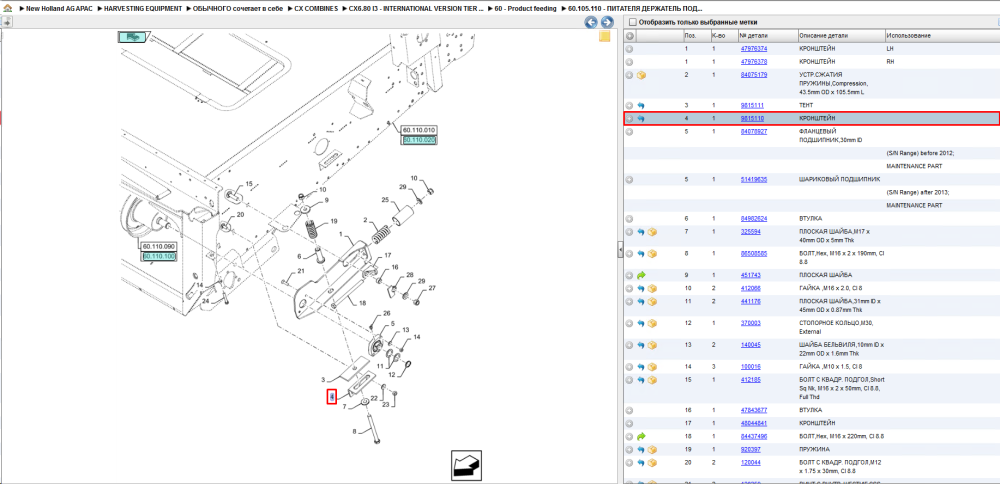Image resolution: width=1000 pixels, height=484 pixels.
Task: Select callout 19 on the diagram
Action: (334, 221)
